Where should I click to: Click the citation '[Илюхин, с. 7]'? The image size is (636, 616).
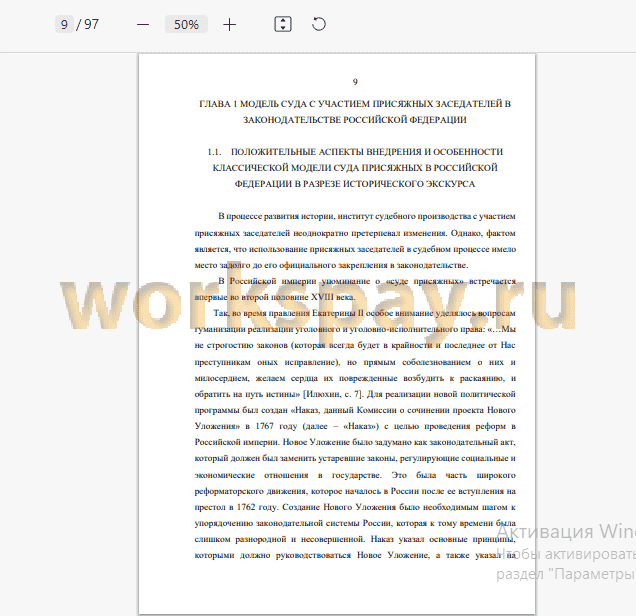(334, 394)
